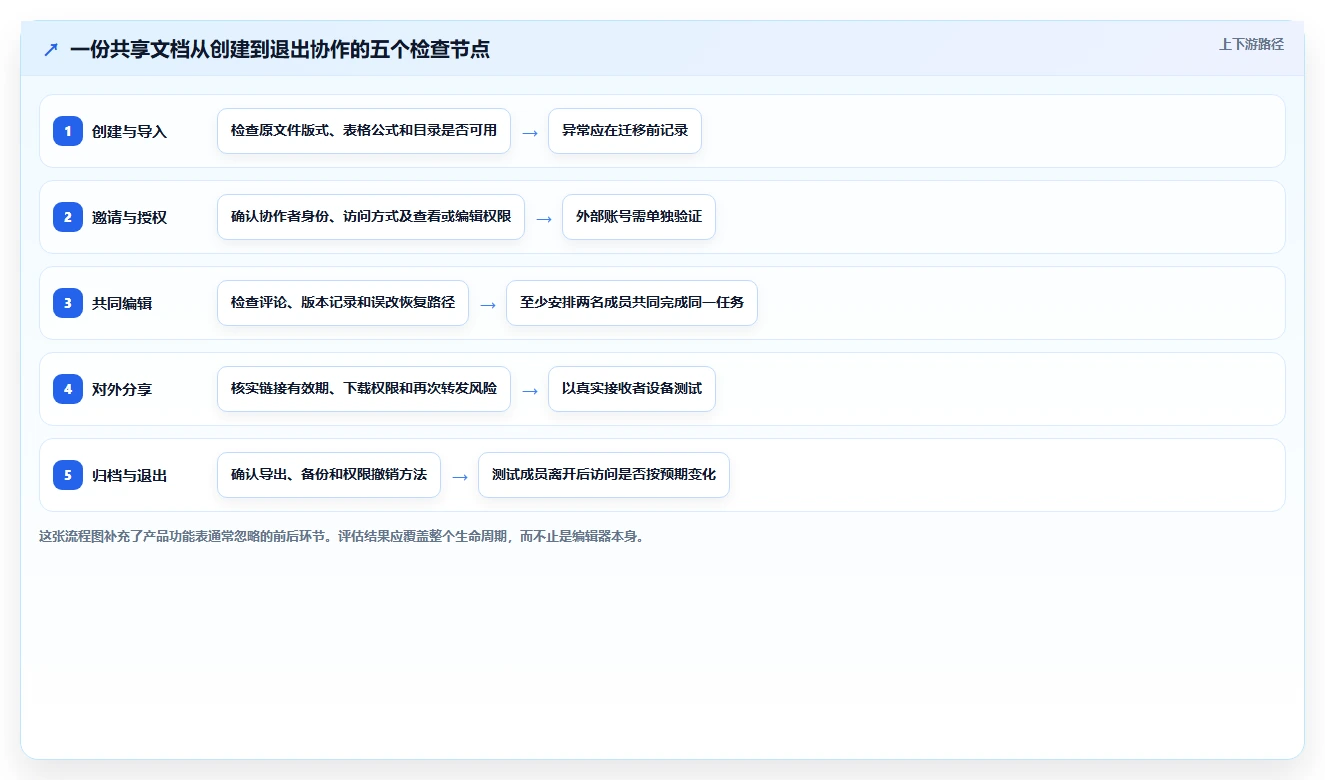
Task: Click the 确认导出、备份和权限撤销方法 box
Action: [x=329, y=475]
